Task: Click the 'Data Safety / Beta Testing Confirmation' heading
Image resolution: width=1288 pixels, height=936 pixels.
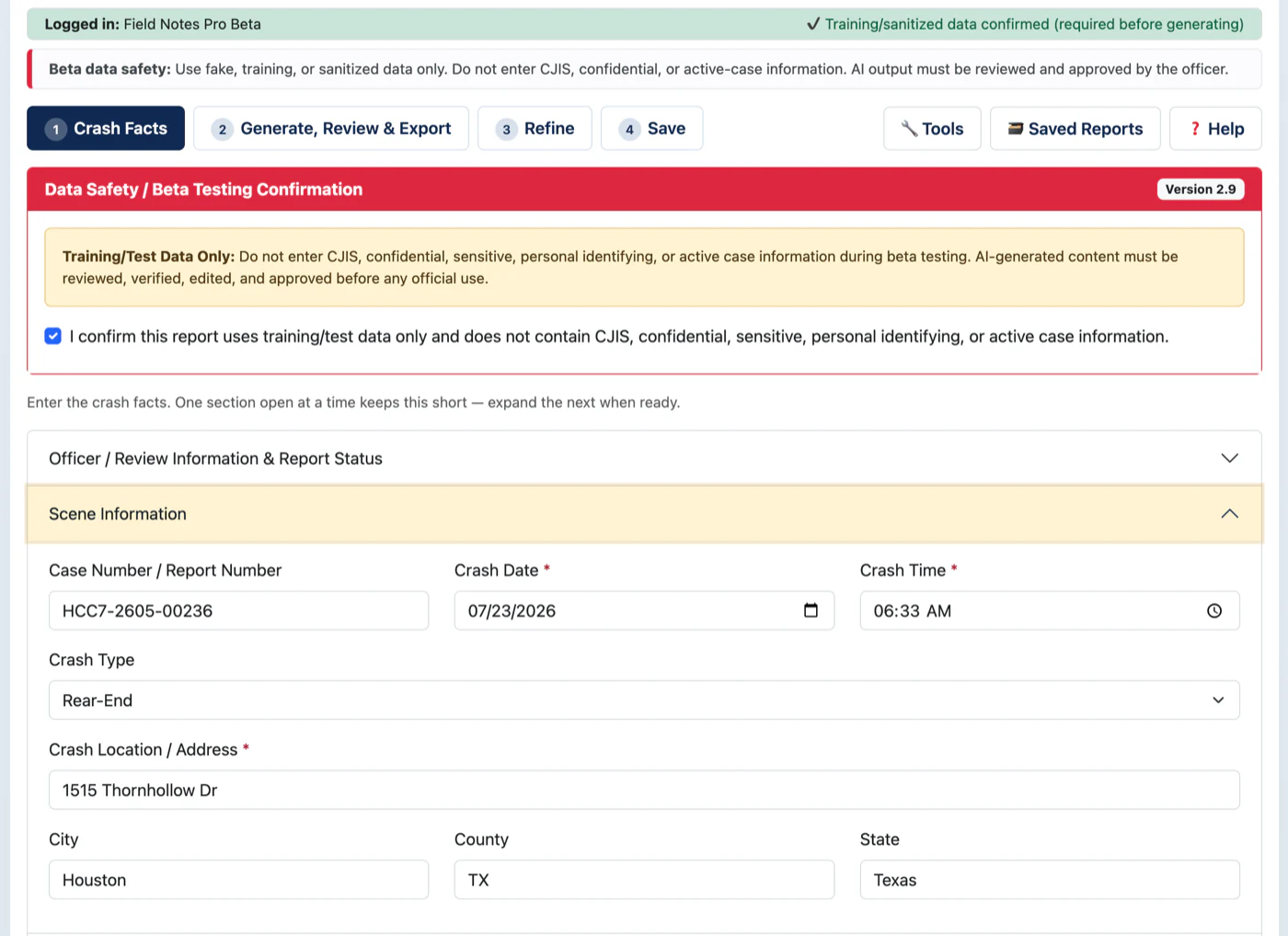Action: point(203,189)
